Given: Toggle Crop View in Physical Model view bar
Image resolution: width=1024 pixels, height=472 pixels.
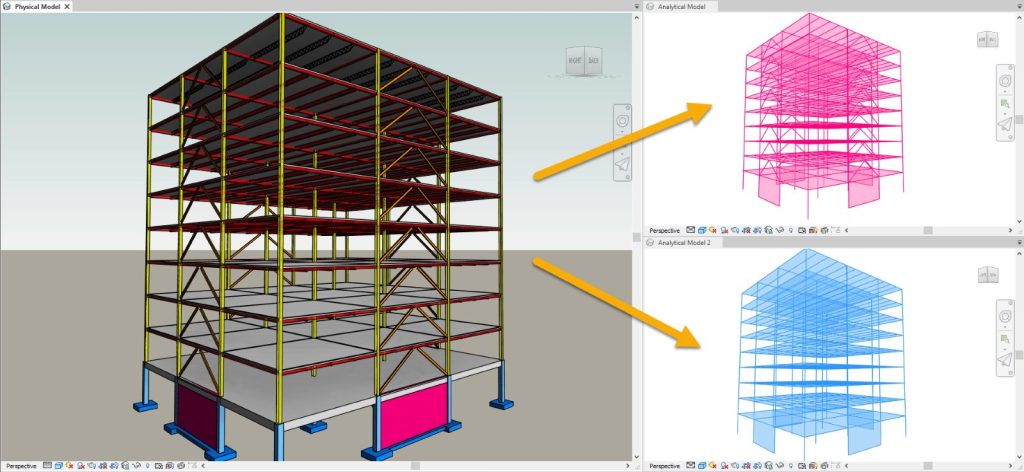Looking at the screenshot, I should 103,465.
